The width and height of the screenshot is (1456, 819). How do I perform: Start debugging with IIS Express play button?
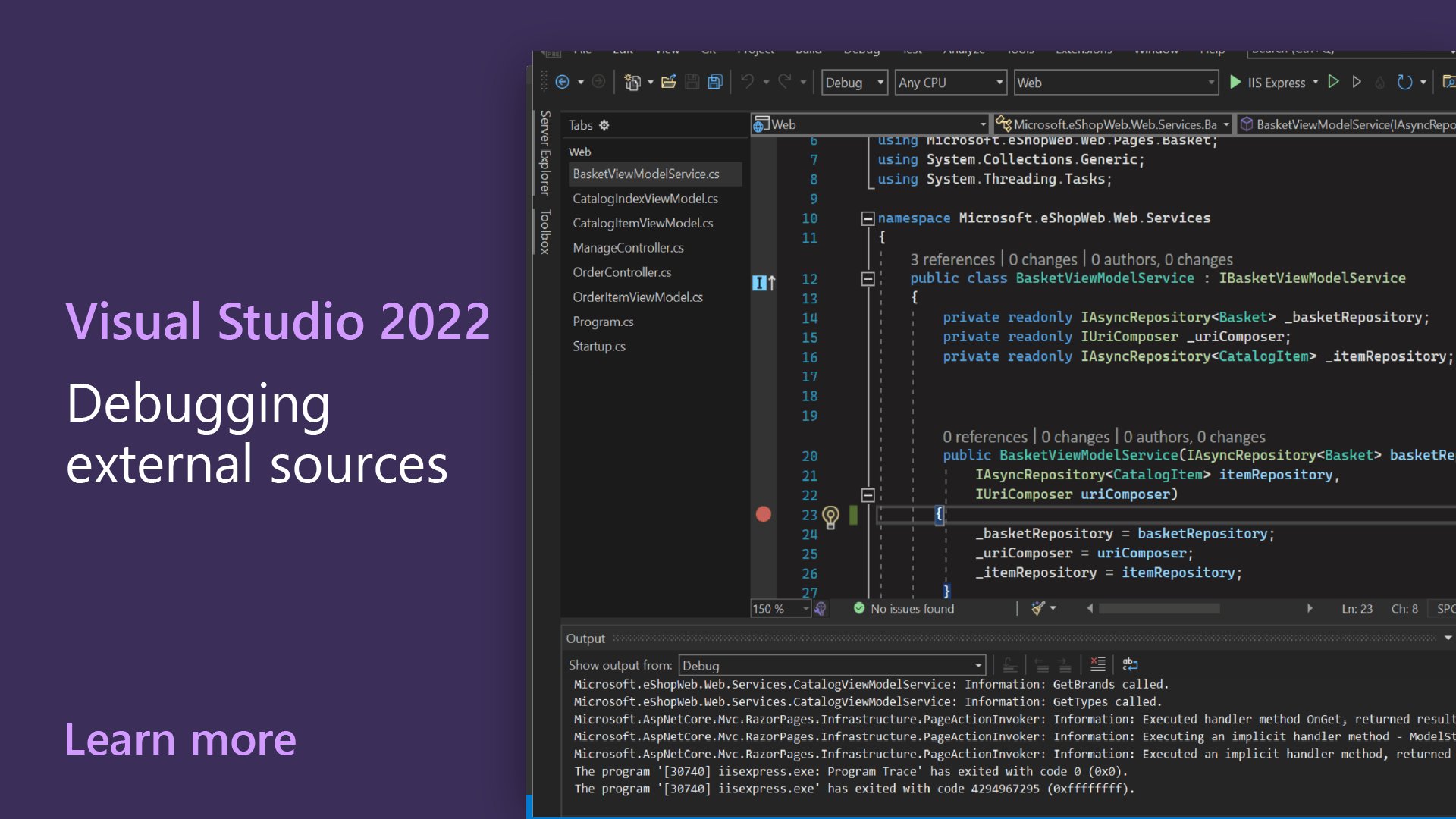tap(1235, 83)
